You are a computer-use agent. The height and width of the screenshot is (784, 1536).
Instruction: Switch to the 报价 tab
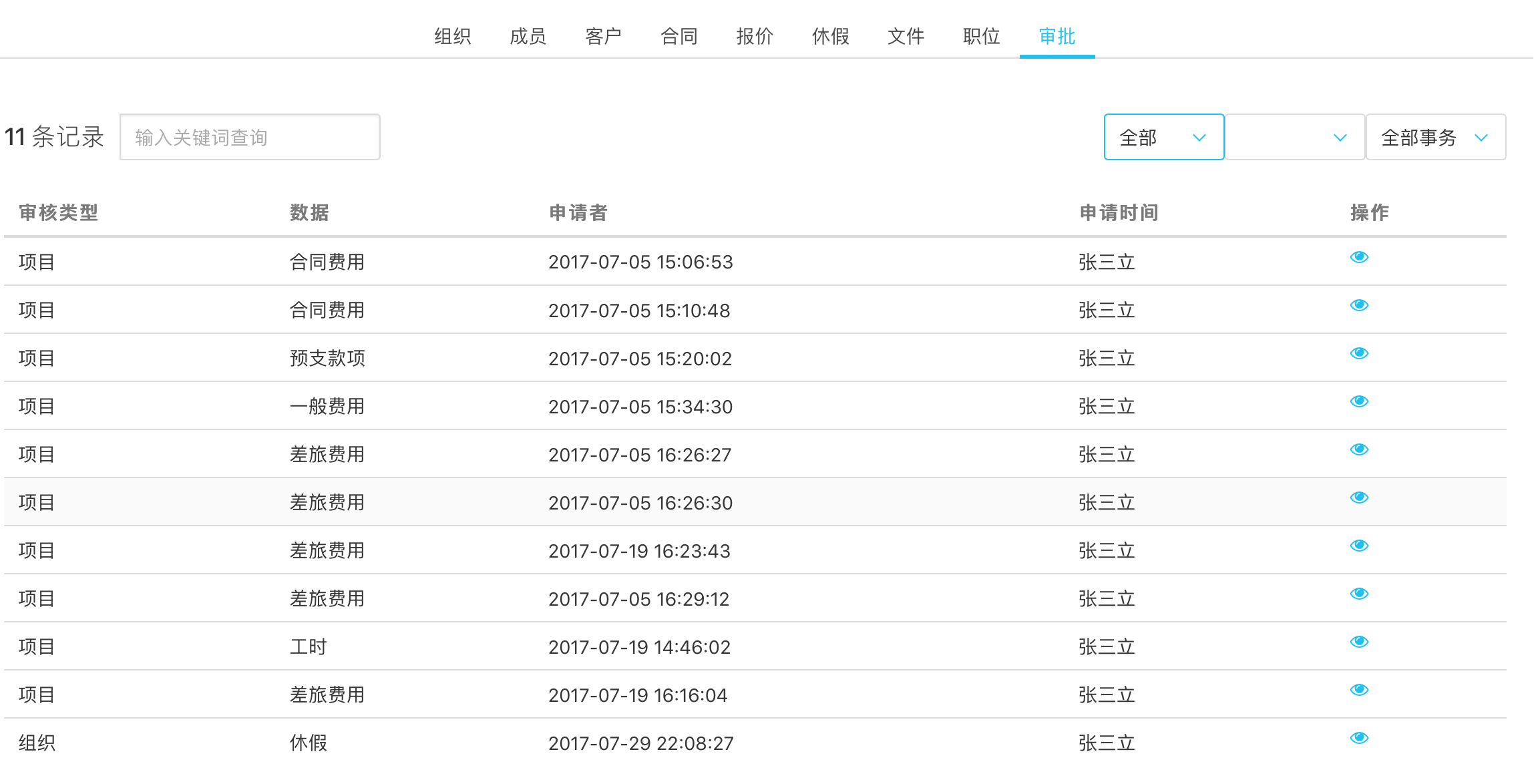pos(755,36)
